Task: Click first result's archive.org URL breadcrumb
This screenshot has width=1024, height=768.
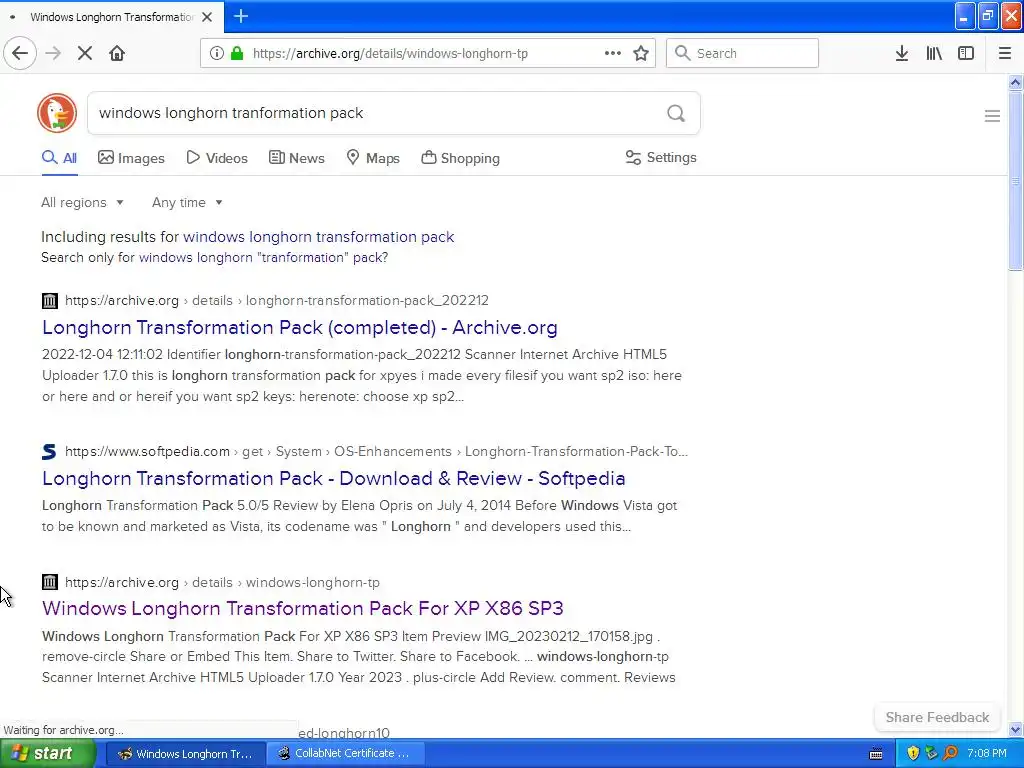Action: pyautogui.click(x=276, y=300)
